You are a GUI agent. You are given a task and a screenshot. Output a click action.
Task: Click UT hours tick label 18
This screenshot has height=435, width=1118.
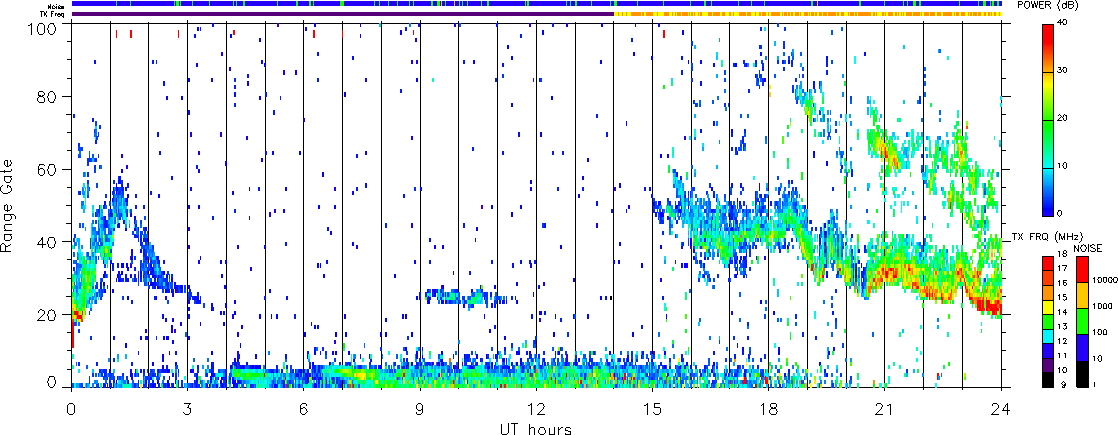[769, 409]
